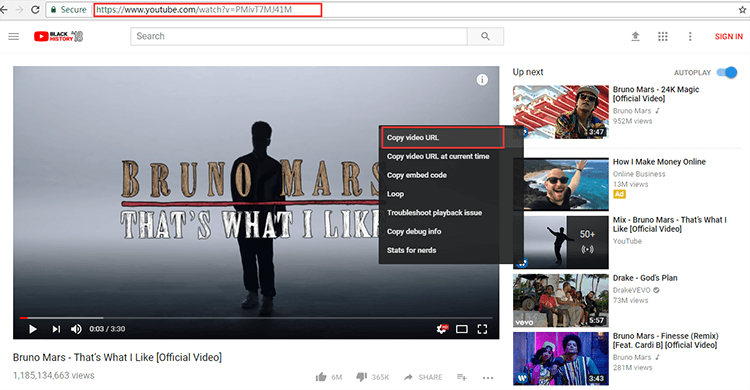Skip to the next video

click(x=56, y=329)
